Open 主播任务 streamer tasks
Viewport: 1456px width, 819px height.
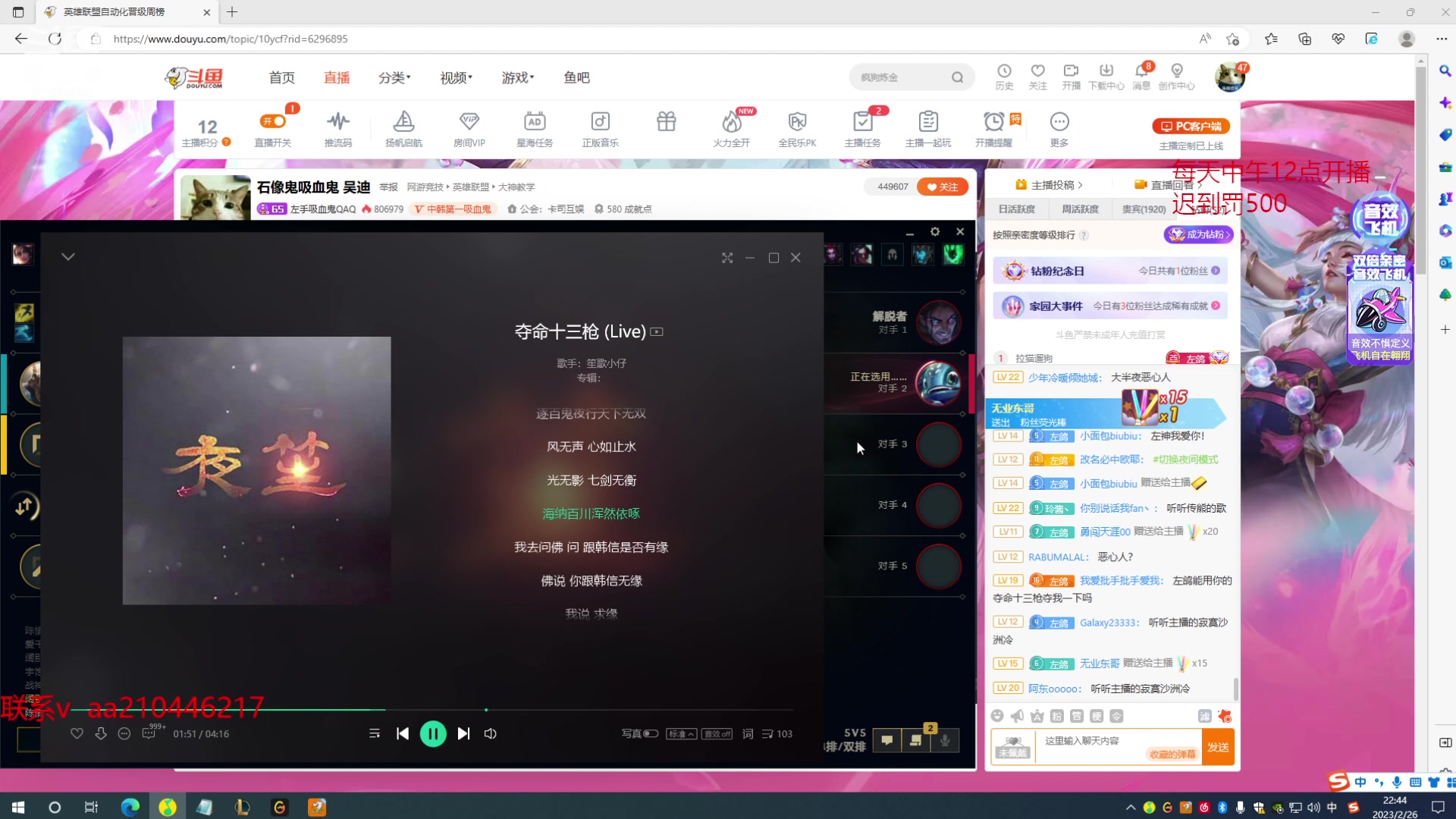point(862,129)
